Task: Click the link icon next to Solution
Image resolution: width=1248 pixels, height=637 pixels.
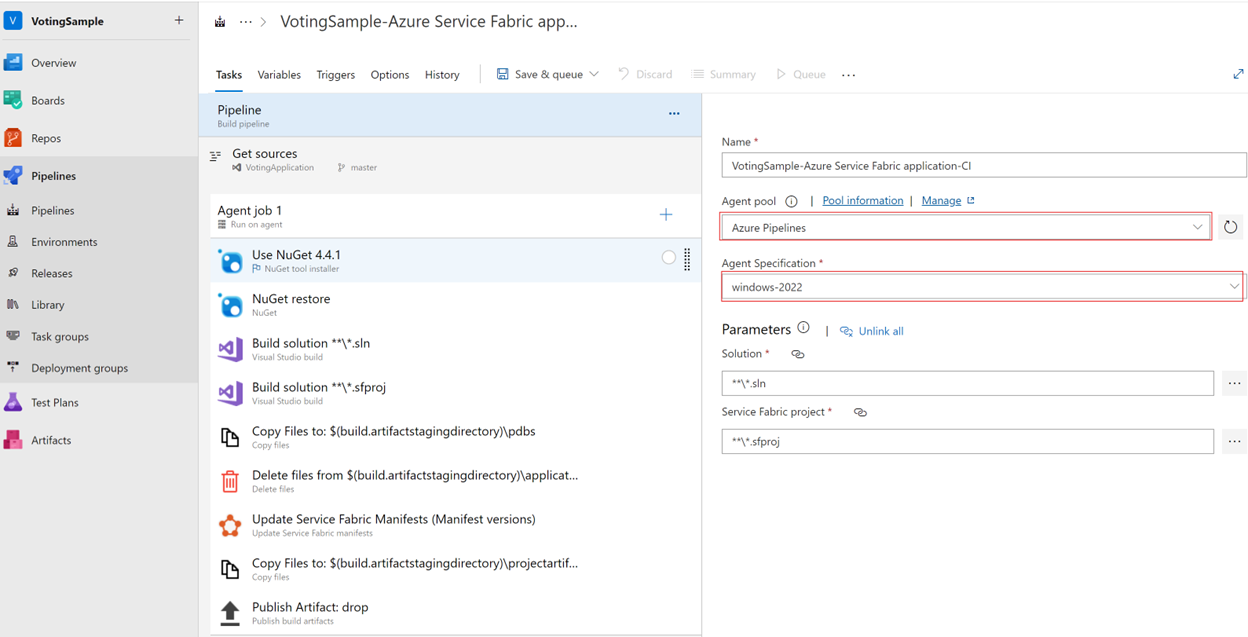Action: click(797, 354)
